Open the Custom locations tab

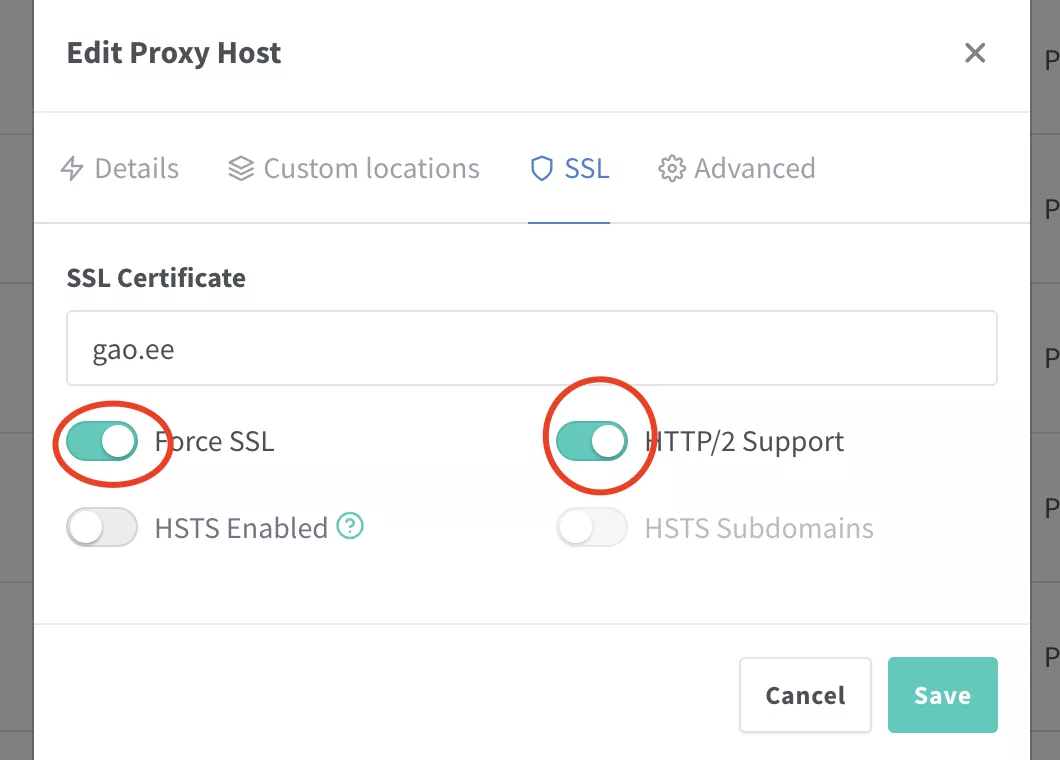pos(371,169)
